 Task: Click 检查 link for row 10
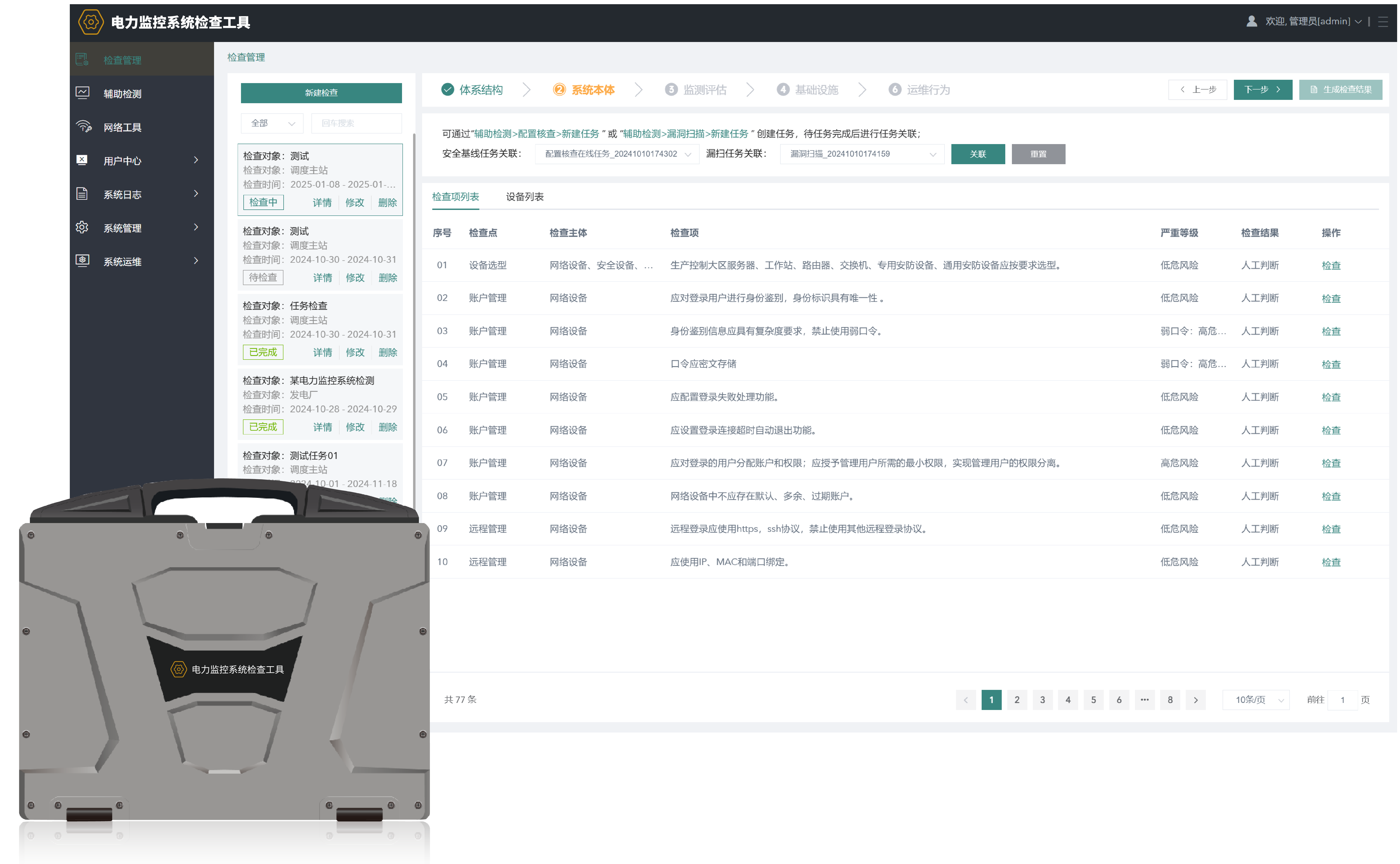pos(1331,562)
